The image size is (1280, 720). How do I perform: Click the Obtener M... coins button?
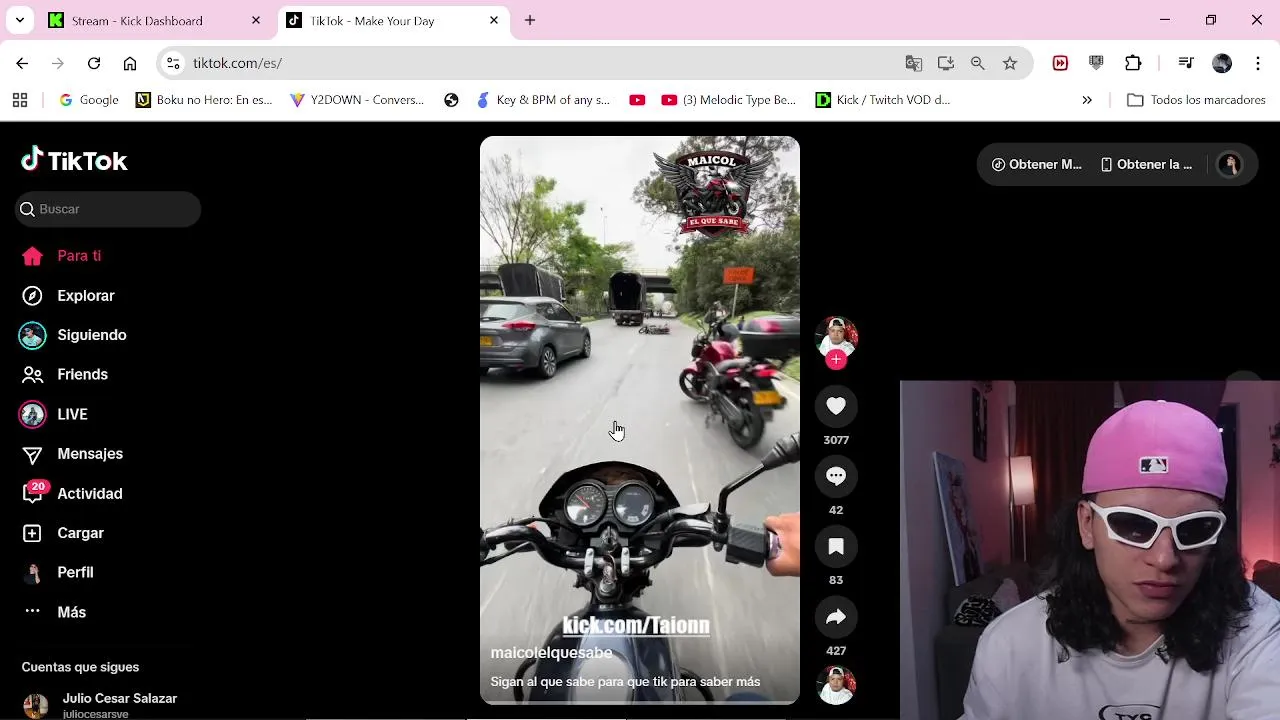pyautogui.click(x=1036, y=165)
